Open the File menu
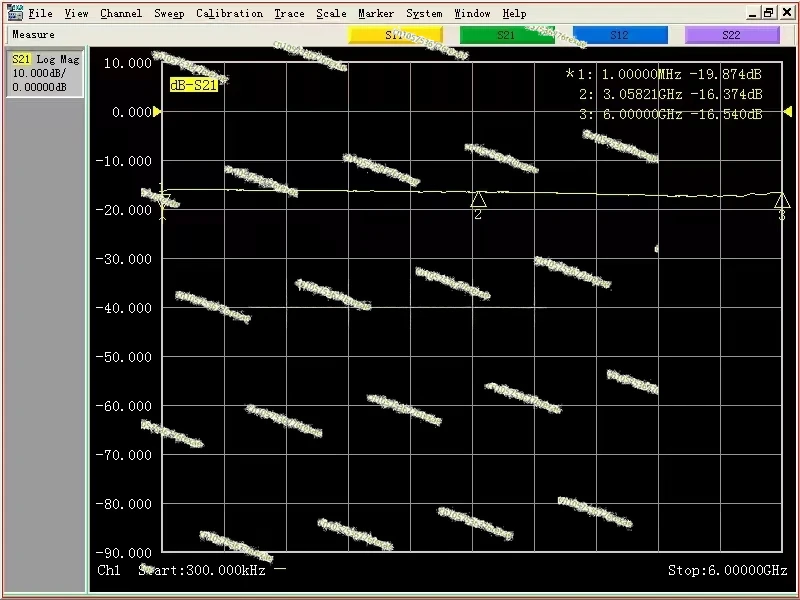This screenshot has width=800, height=600. click(x=40, y=14)
